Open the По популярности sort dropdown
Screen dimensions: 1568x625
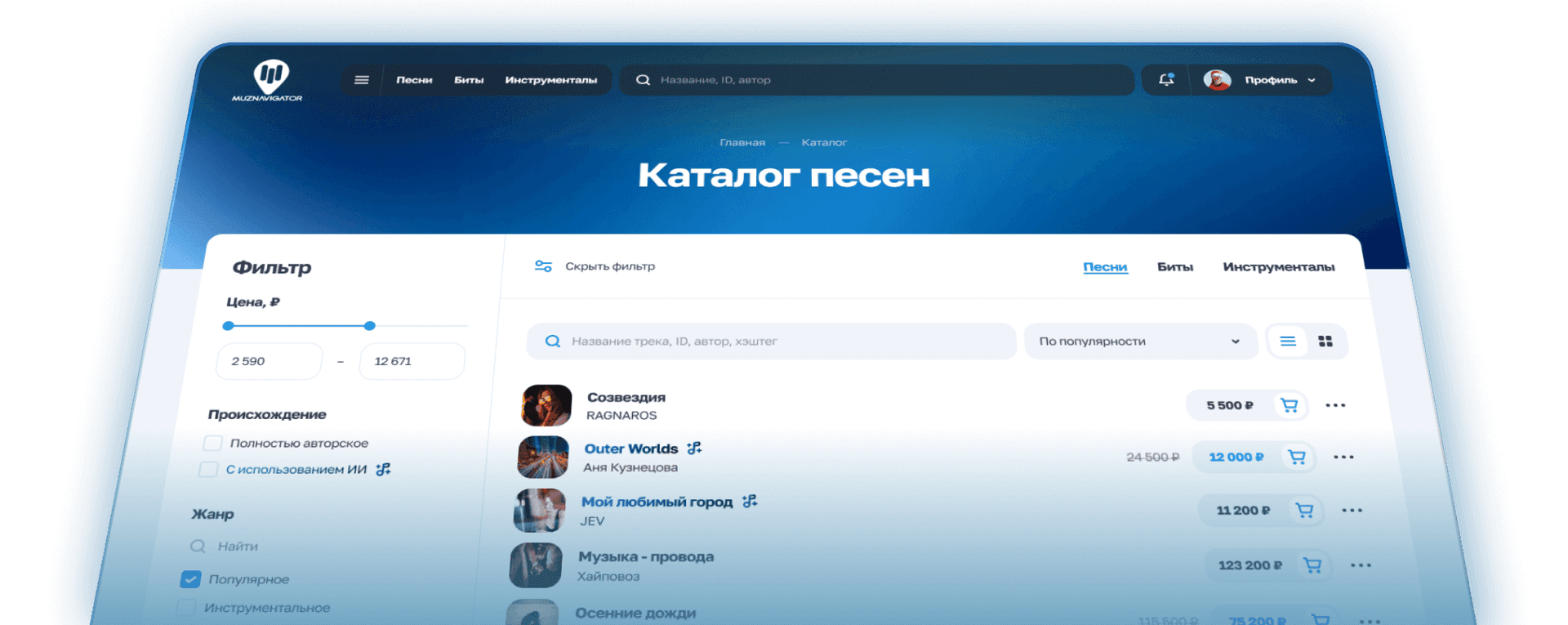pos(1139,342)
